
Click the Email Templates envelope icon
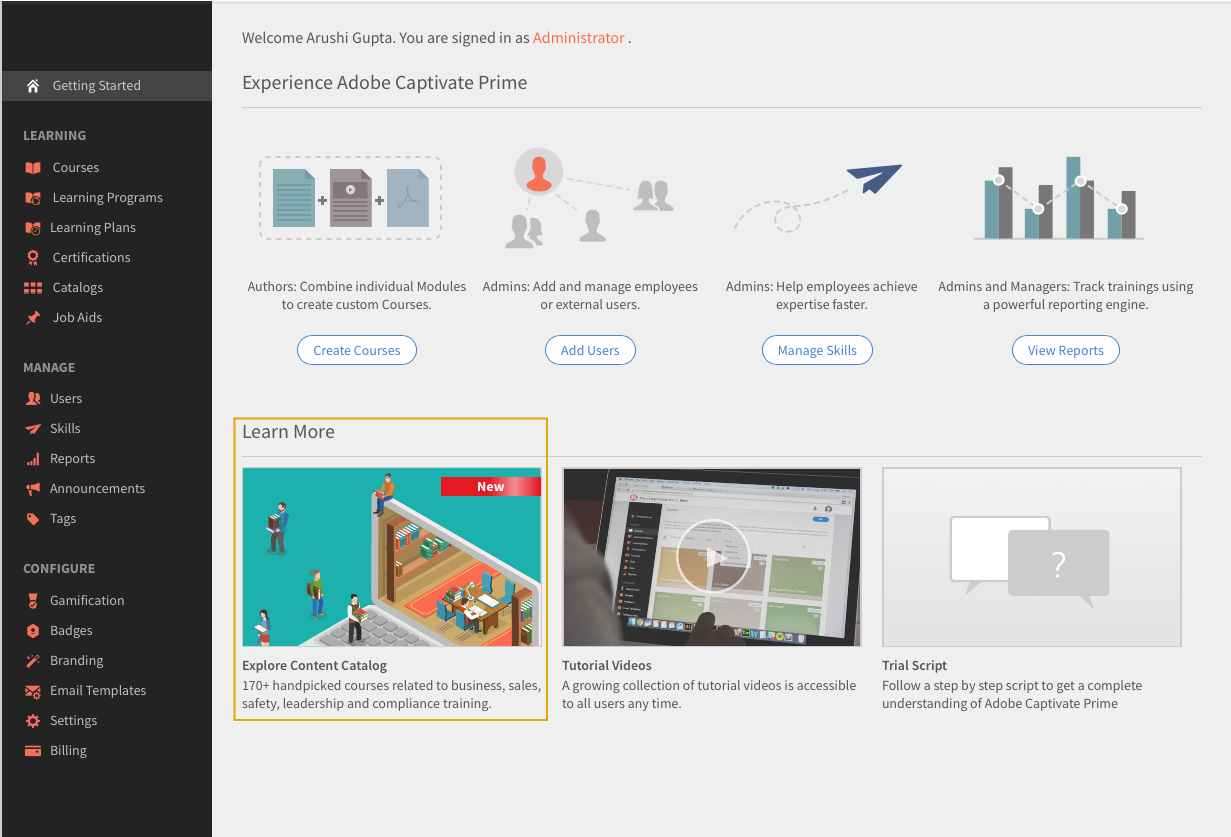(x=33, y=691)
